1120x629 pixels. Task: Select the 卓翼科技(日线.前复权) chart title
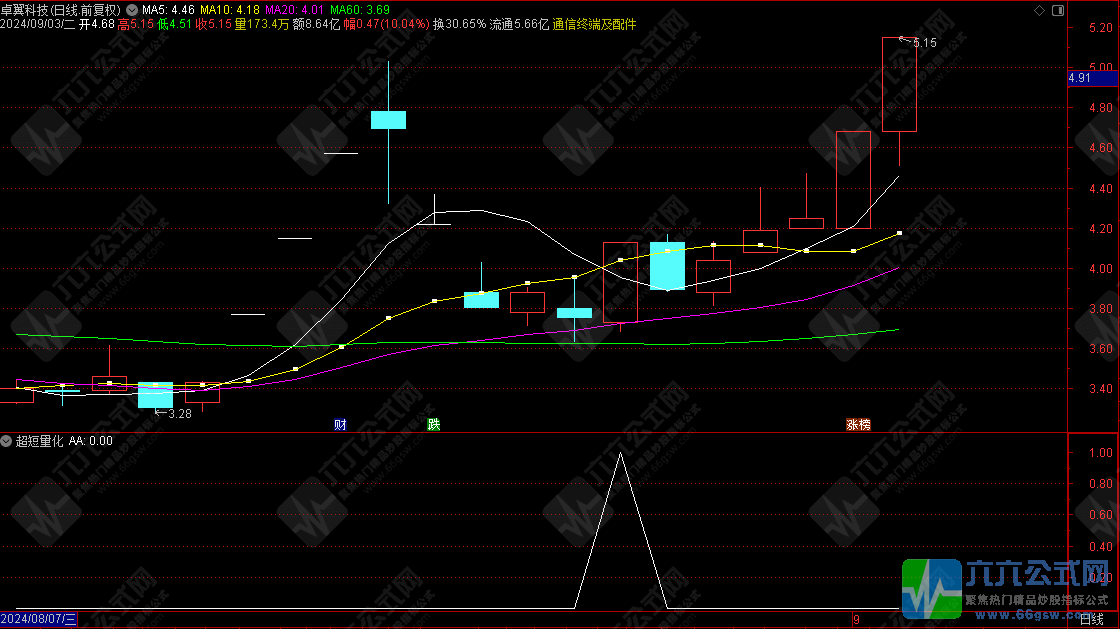(61, 10)
